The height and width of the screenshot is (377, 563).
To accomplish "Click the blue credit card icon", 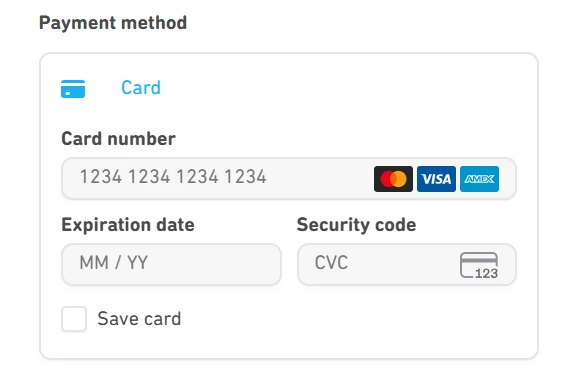I will (73, 89).
